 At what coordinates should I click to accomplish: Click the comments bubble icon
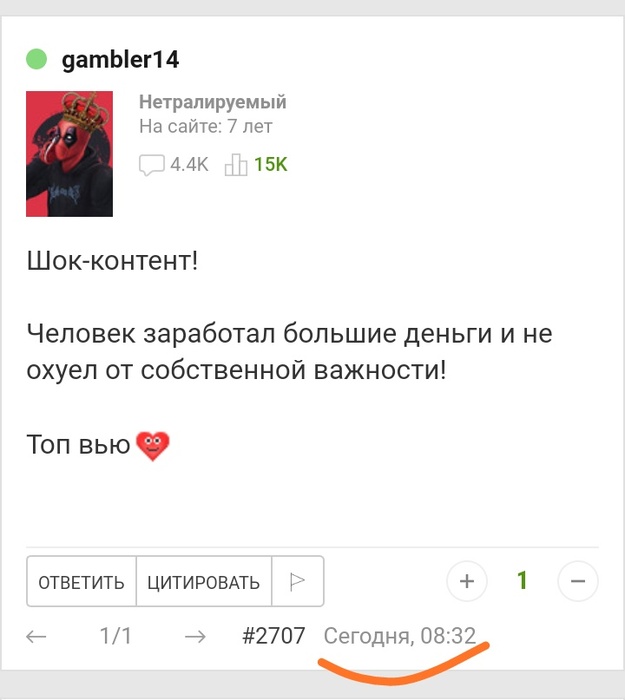151,165
